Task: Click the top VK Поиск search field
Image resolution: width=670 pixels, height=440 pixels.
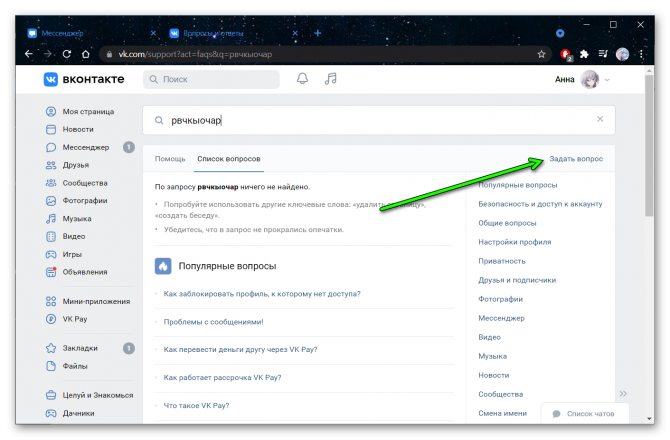Action: (211, 79)
